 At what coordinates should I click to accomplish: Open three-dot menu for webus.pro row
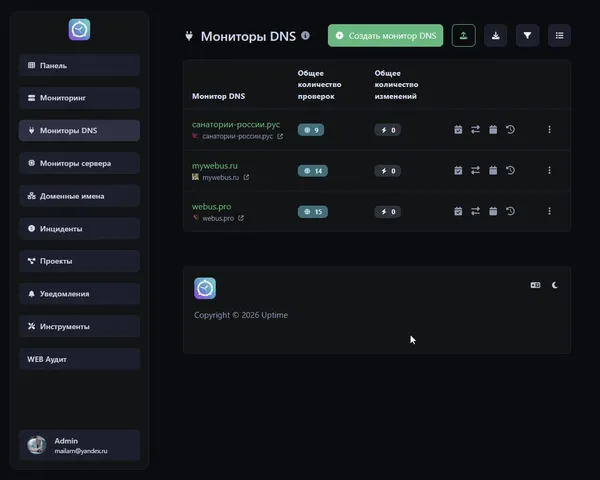coord(549,211)
